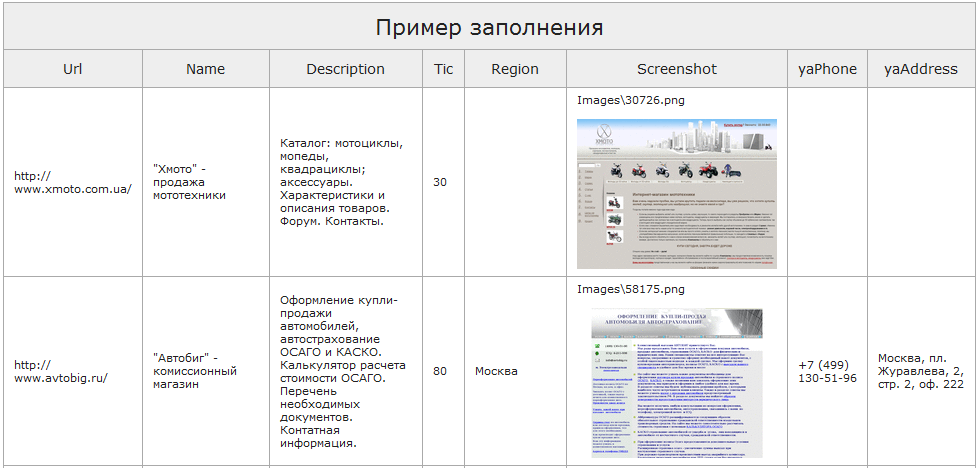
Task: Click the Name column header
Action: pyautogui.click(x=205, y=69)
